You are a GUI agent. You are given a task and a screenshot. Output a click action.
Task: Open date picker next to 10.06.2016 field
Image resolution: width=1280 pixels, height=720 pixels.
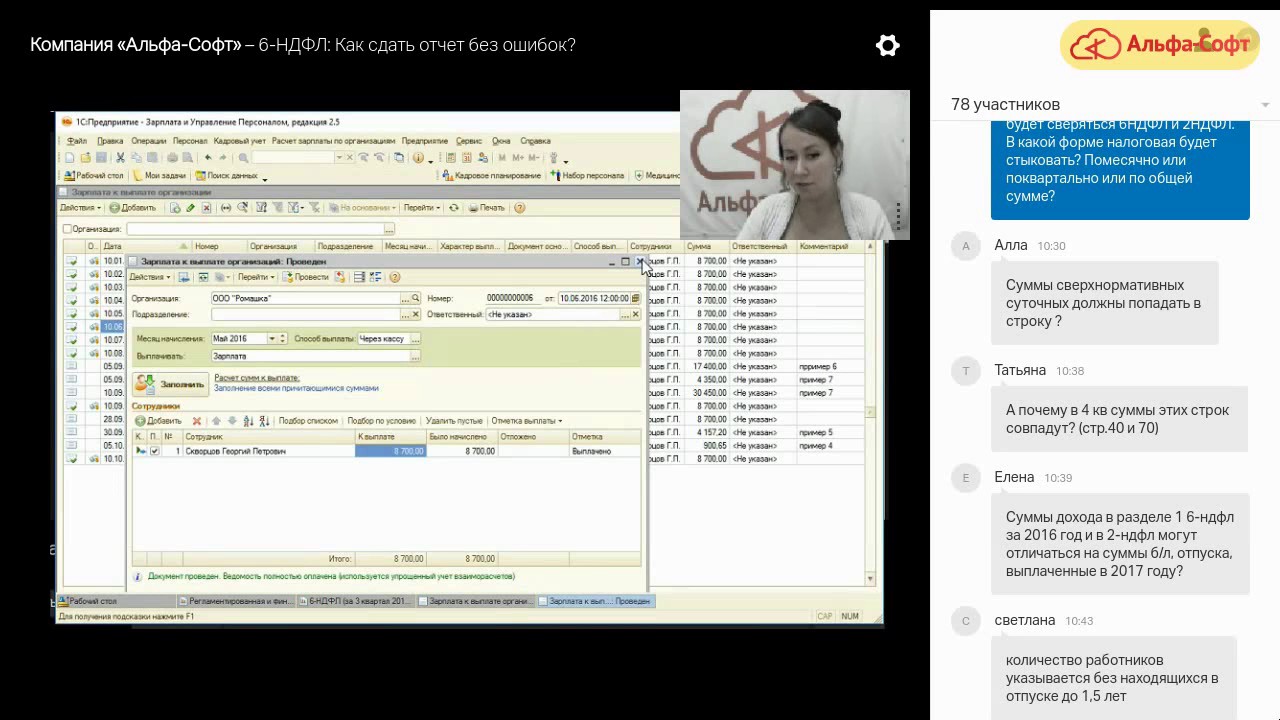click(x=635, y=298)
